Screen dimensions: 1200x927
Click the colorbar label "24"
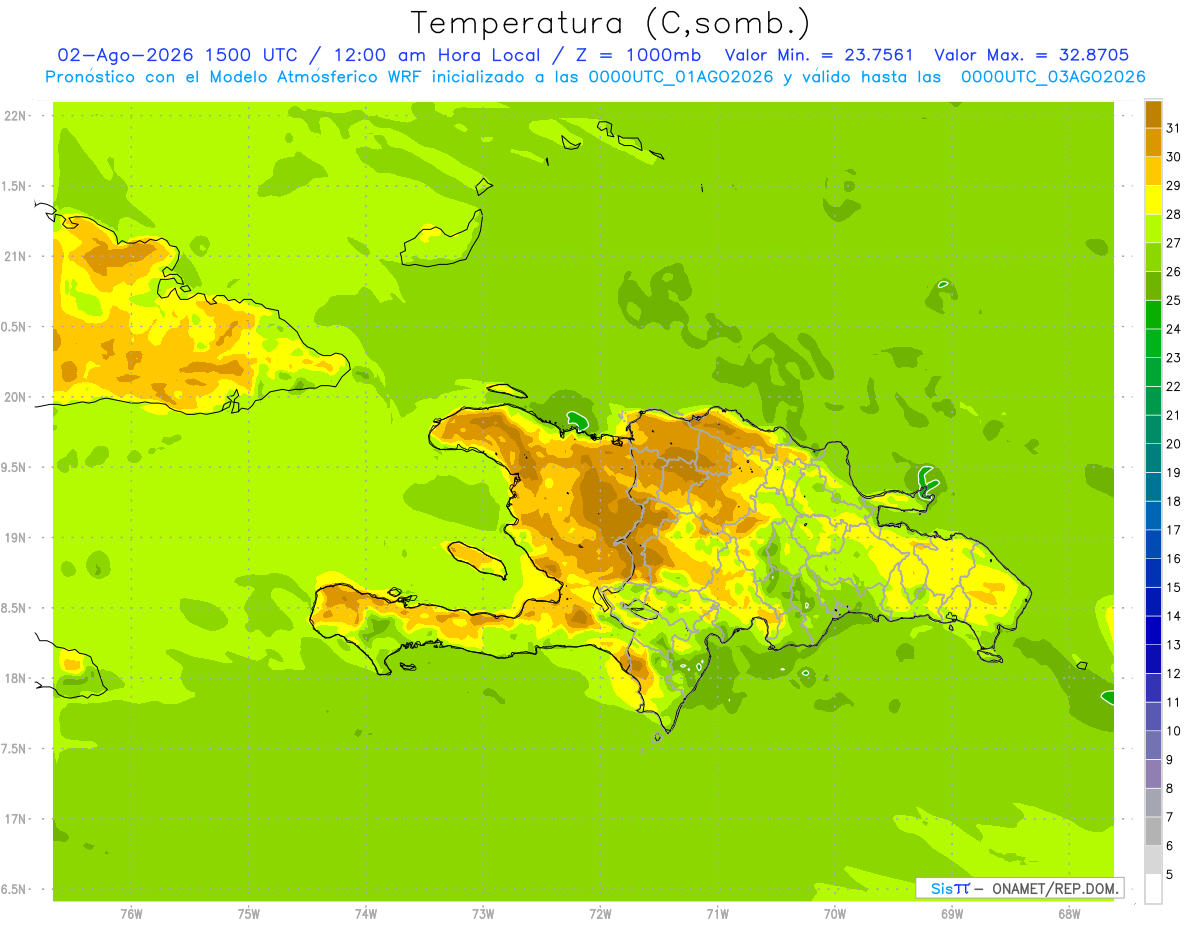[x=1173, y=329]
